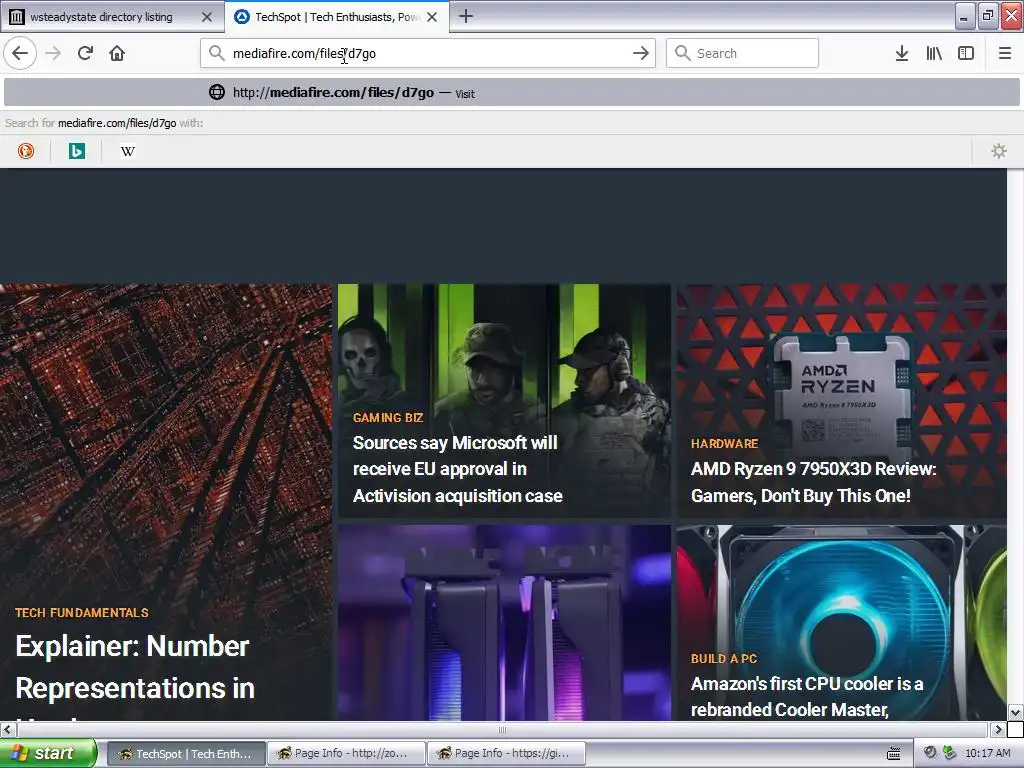Click the second system tray icon
Screen dimensions: 1024x768
[950, 753]
